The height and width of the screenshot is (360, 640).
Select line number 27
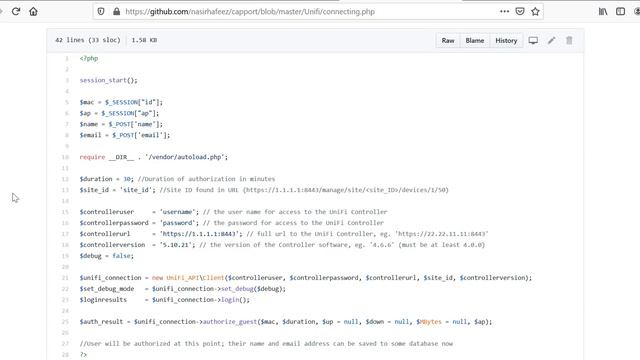coord(65,344)
